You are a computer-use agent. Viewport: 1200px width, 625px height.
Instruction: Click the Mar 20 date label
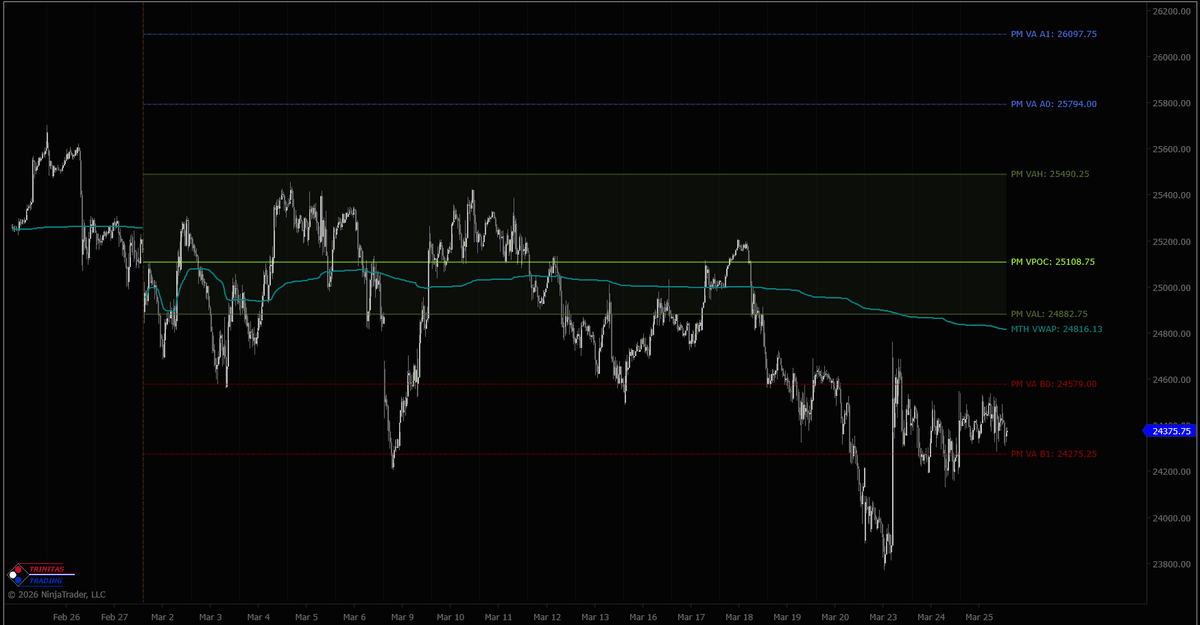click(x=835, y=618)
